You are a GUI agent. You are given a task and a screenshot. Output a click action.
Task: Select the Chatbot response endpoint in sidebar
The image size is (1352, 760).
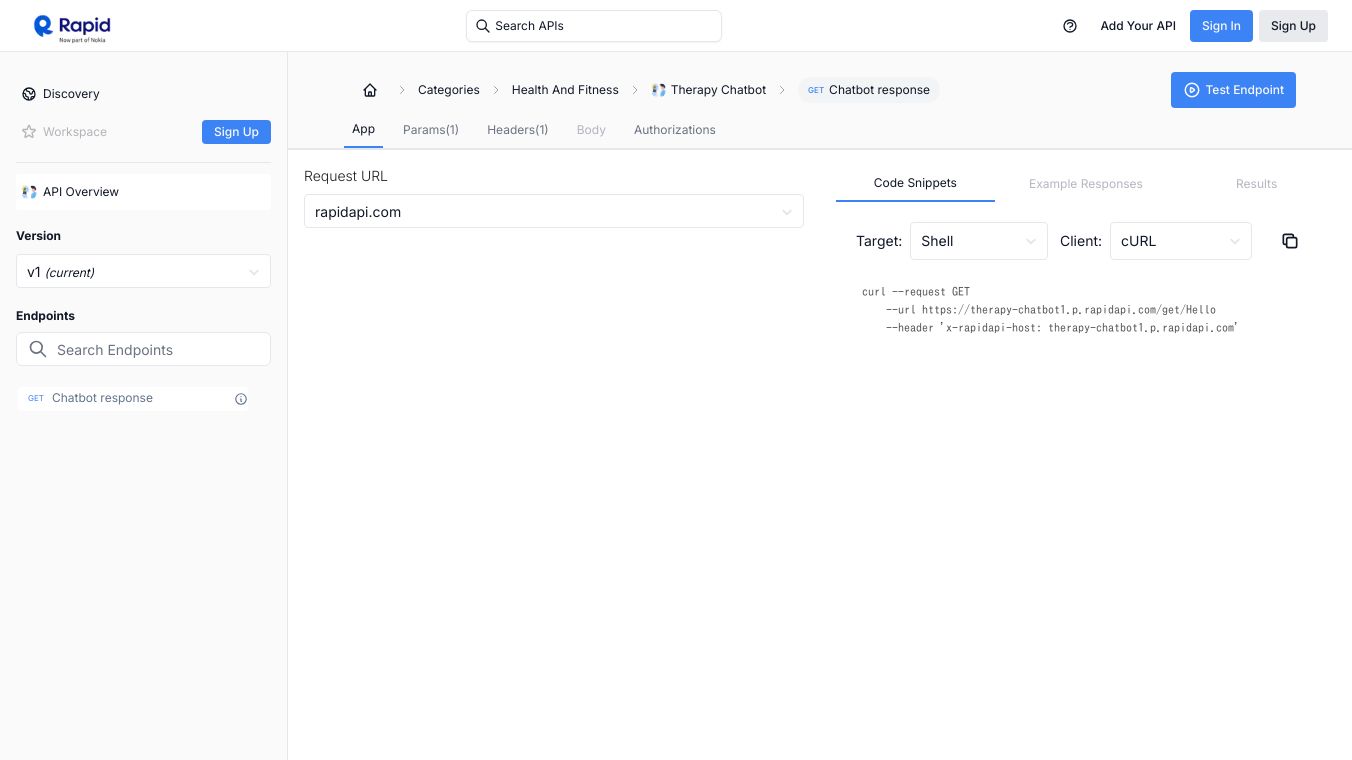134,398
